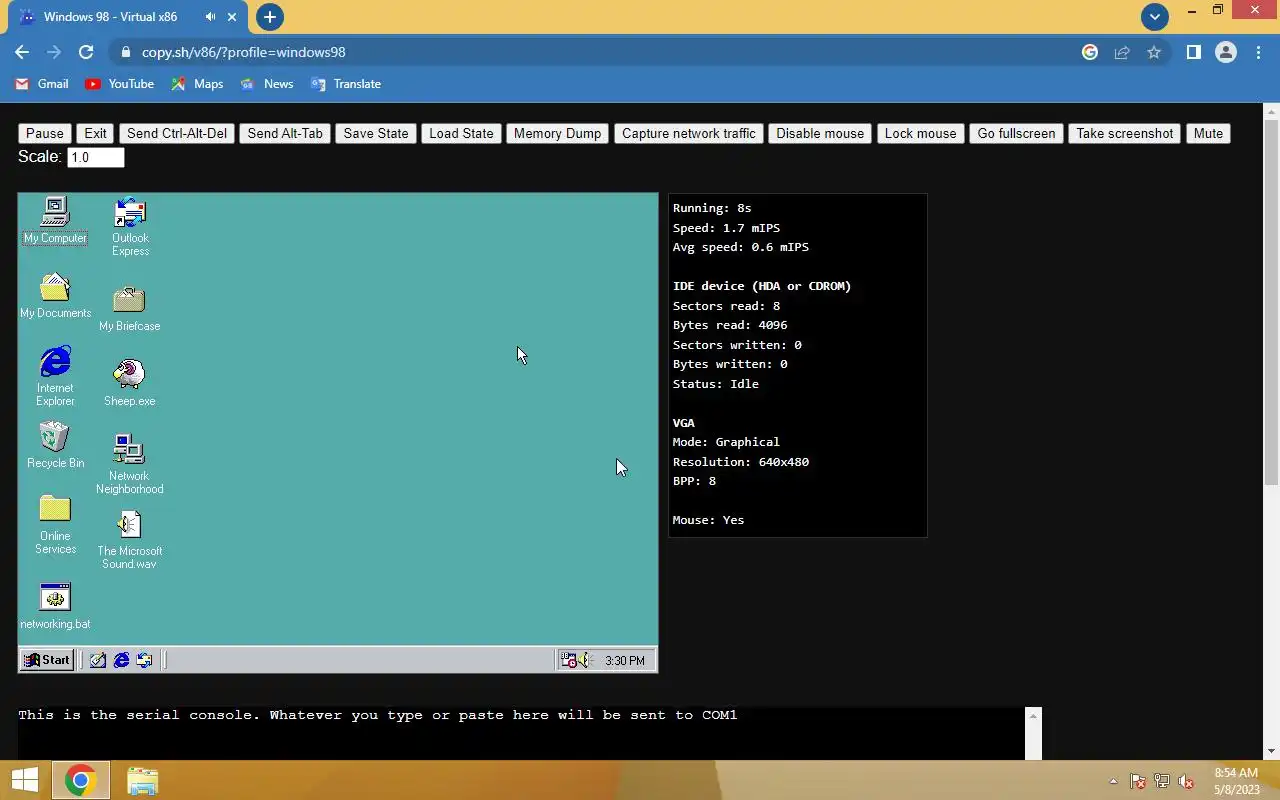
Task: Select the My Documents folder icon
Action: pyautogui.click(x=55, y=296)
